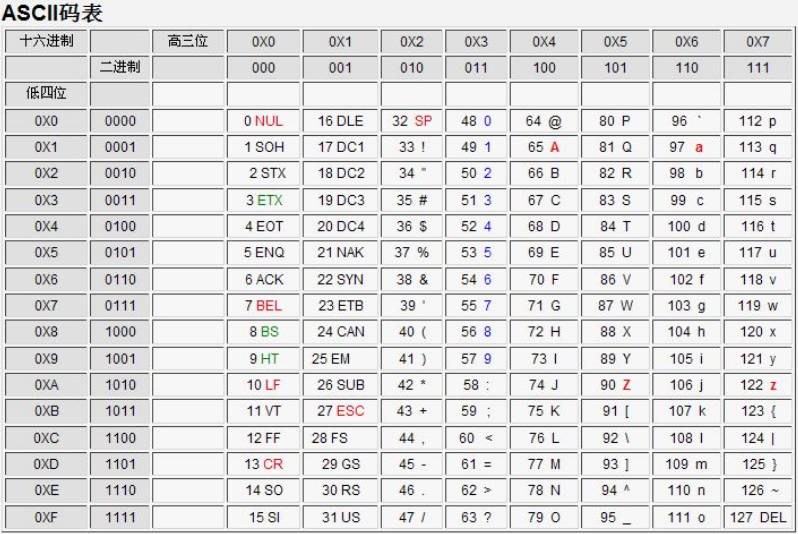Select the cell '9 HT'

click(x=263, y=358)
